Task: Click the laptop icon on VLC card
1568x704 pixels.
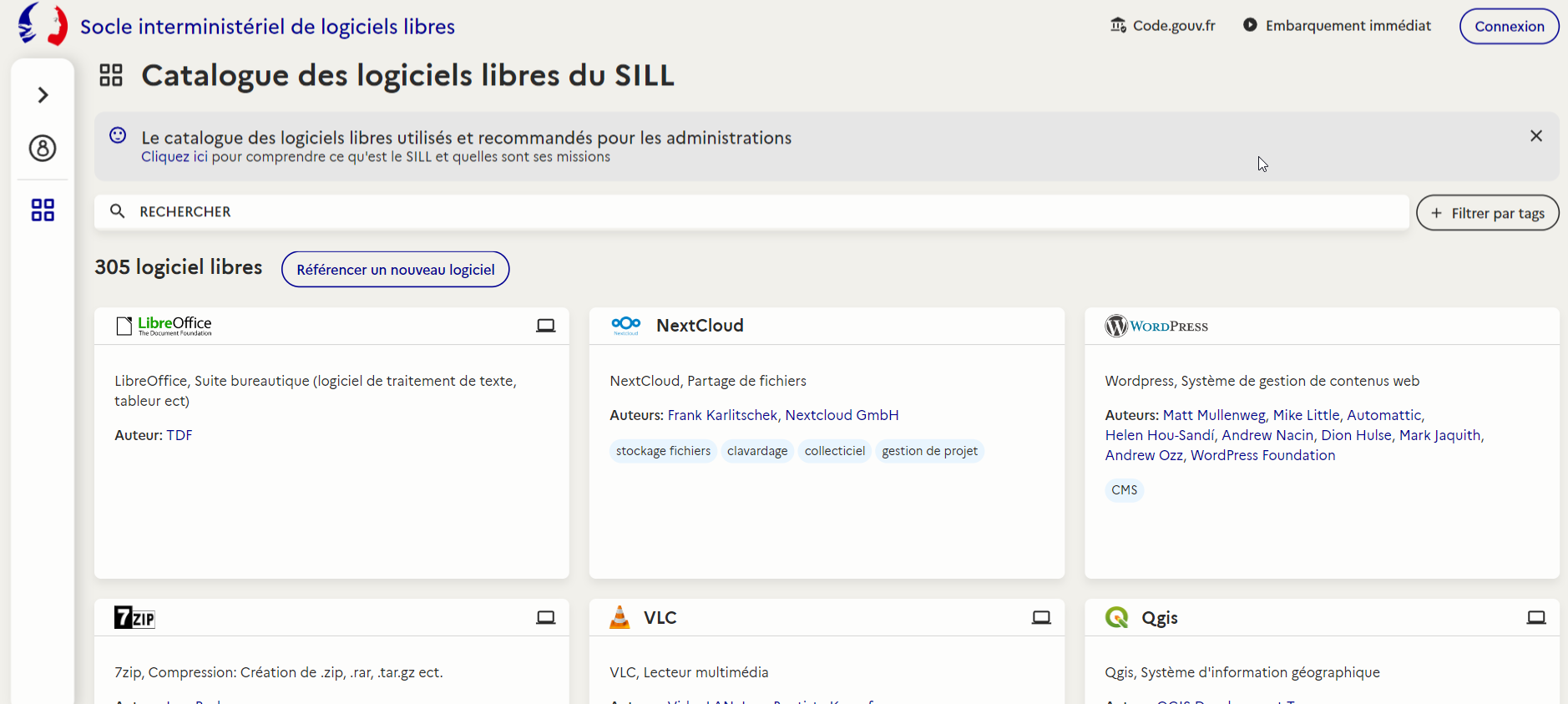Action: pyautogui.click(x=1040, y=618)
